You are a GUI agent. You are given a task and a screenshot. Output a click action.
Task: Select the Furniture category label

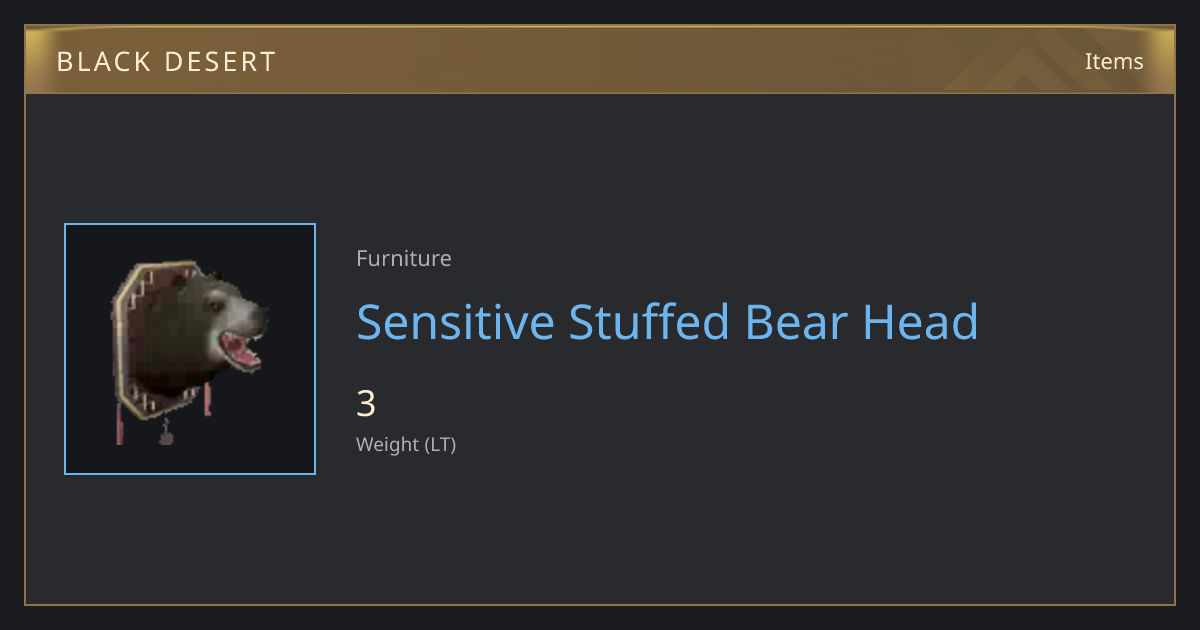[404, 258]
